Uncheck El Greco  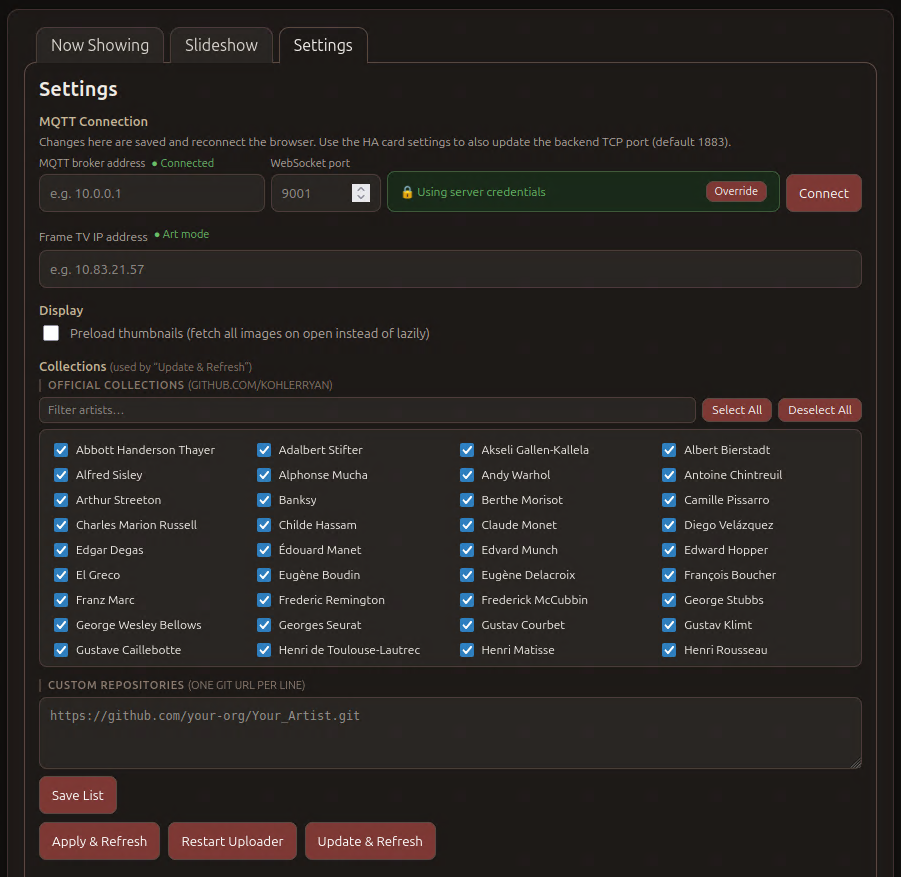(61, 575)
